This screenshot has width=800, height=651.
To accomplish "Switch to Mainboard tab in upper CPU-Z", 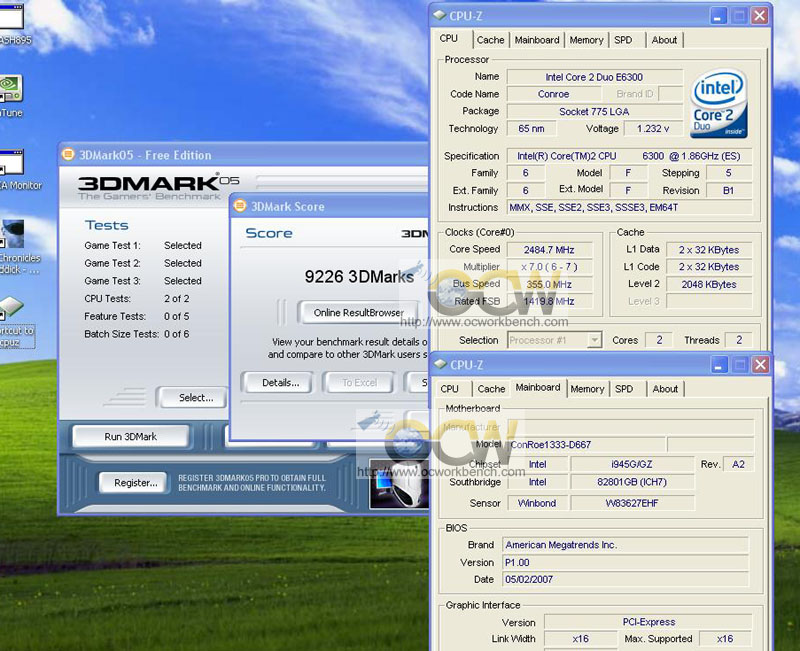I will coord(537,40).
